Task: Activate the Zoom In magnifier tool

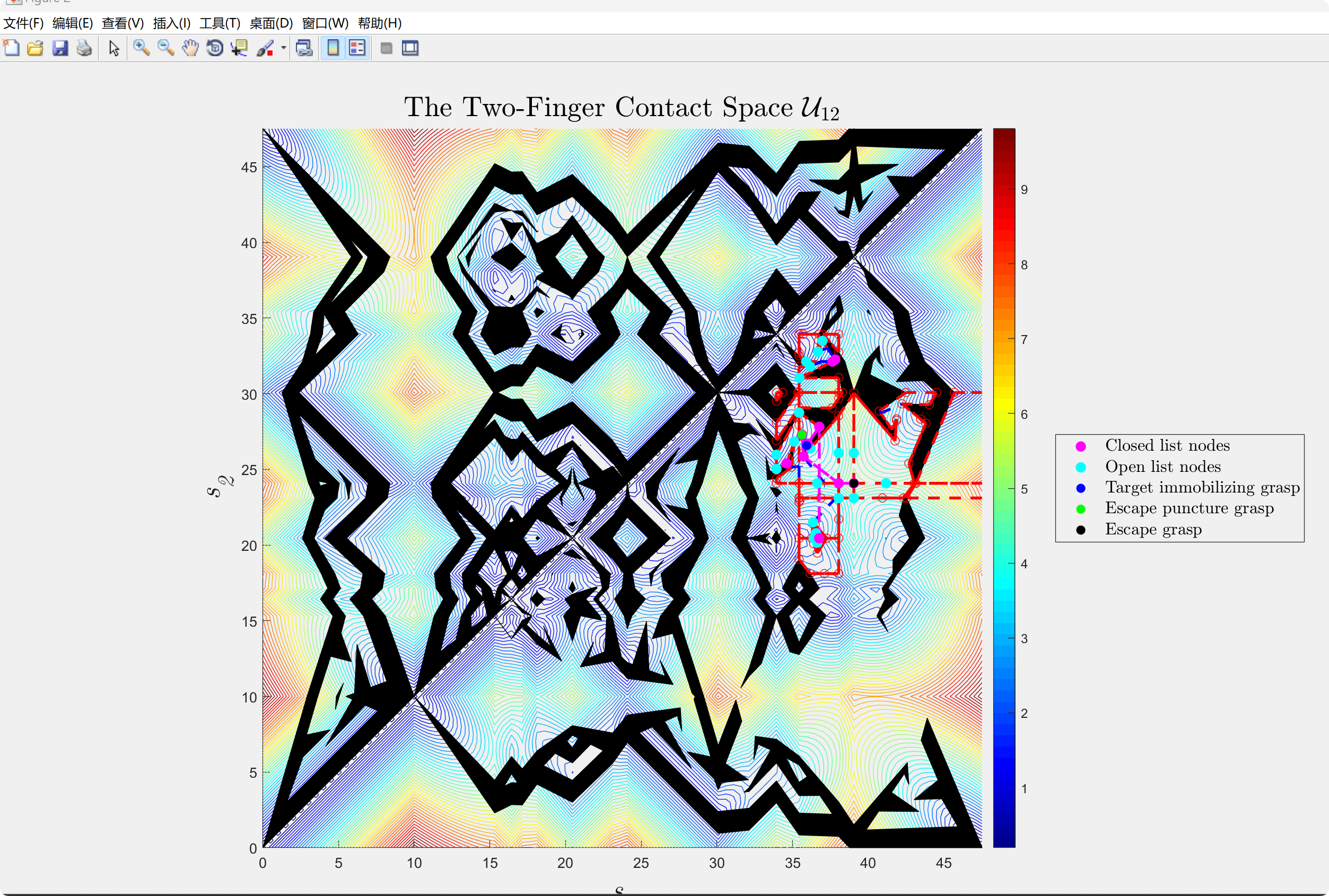Action: click(141, 48)
